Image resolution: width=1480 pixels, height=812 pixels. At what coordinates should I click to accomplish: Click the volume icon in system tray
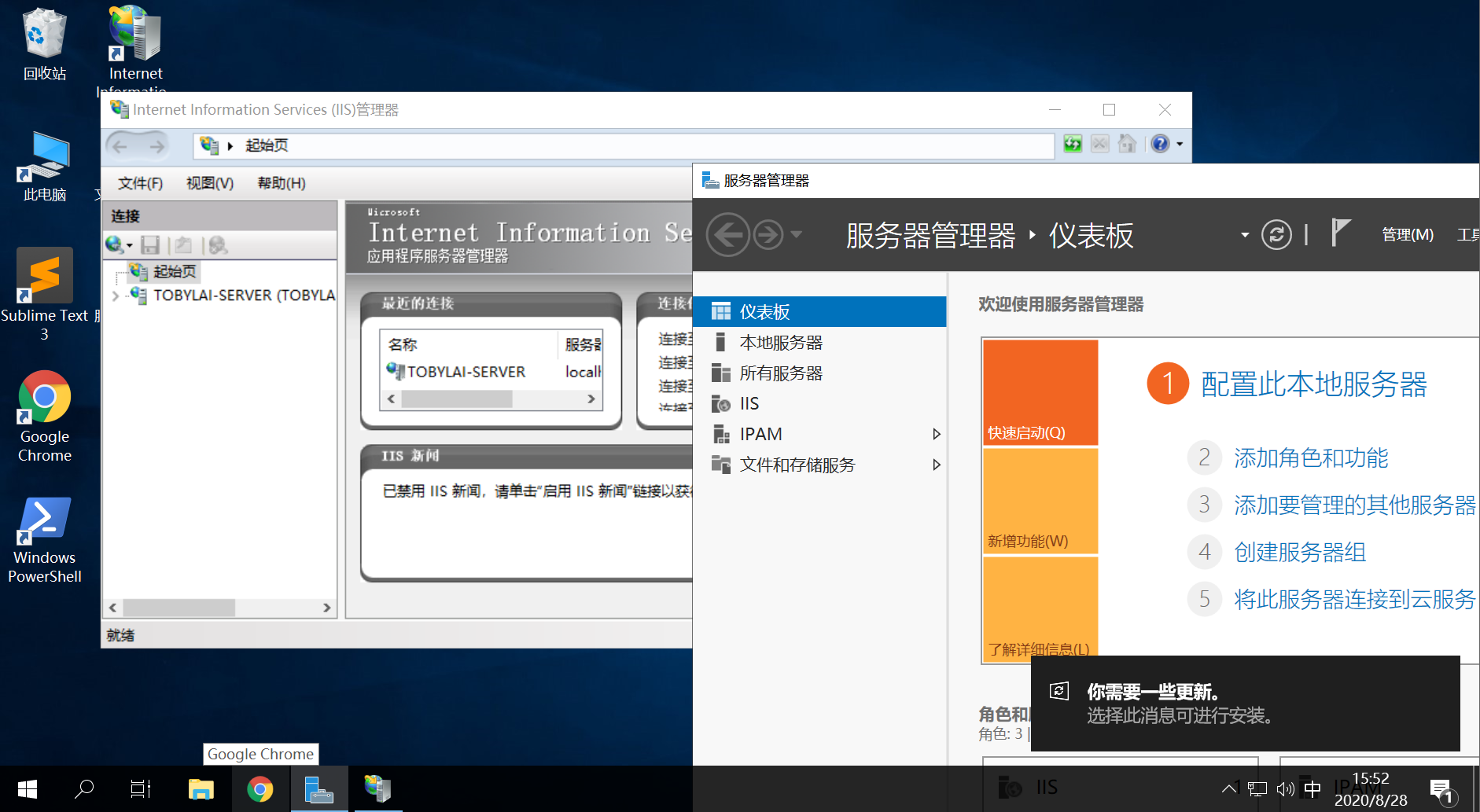(x=1286, y=788)
